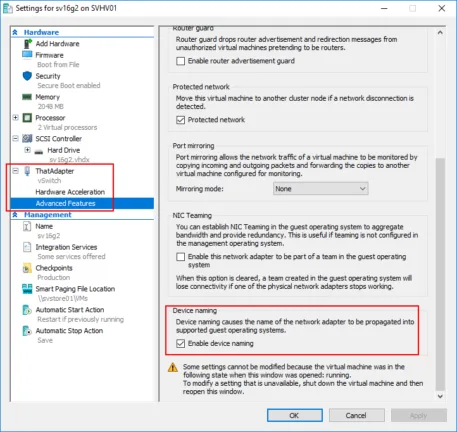The height and width of the screenshot is (432, 457).
Task: Click the vertical scrollbar thumb
Action: click(x=440, y=274)
